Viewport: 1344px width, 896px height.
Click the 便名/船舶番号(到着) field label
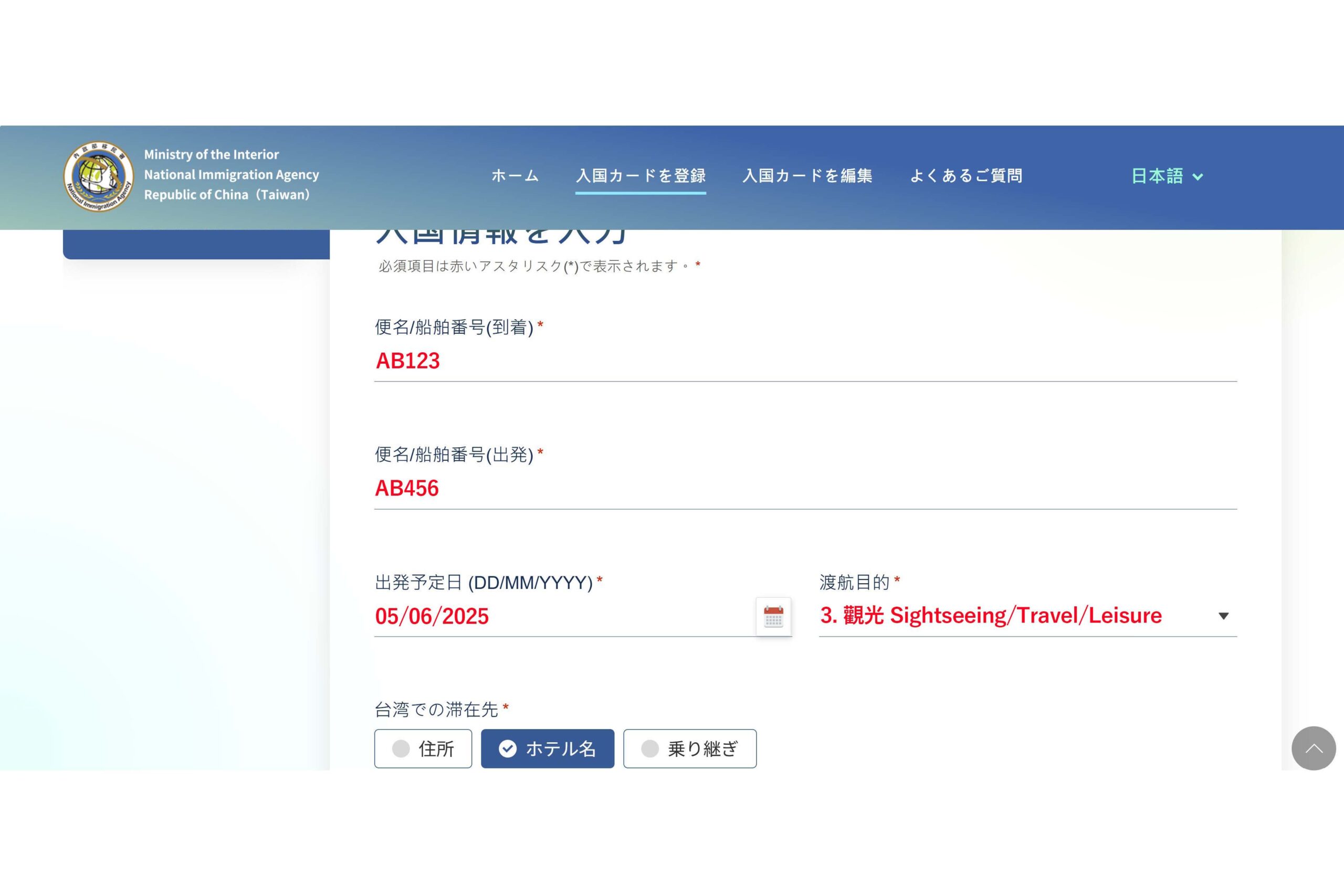pyautogui.click(x=454, y=328)
